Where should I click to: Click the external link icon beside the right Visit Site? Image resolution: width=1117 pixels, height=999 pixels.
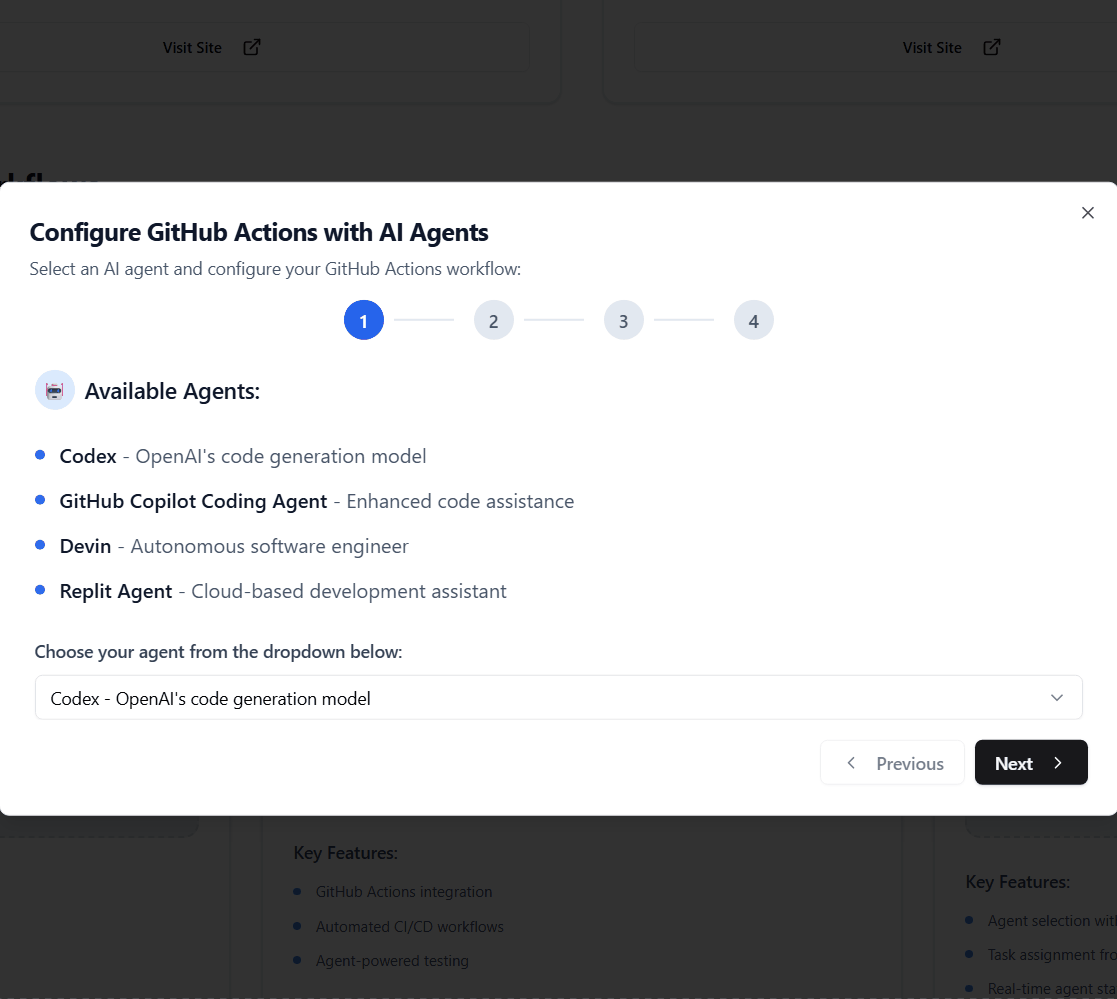pyautogui.click(x=991, y=46)
